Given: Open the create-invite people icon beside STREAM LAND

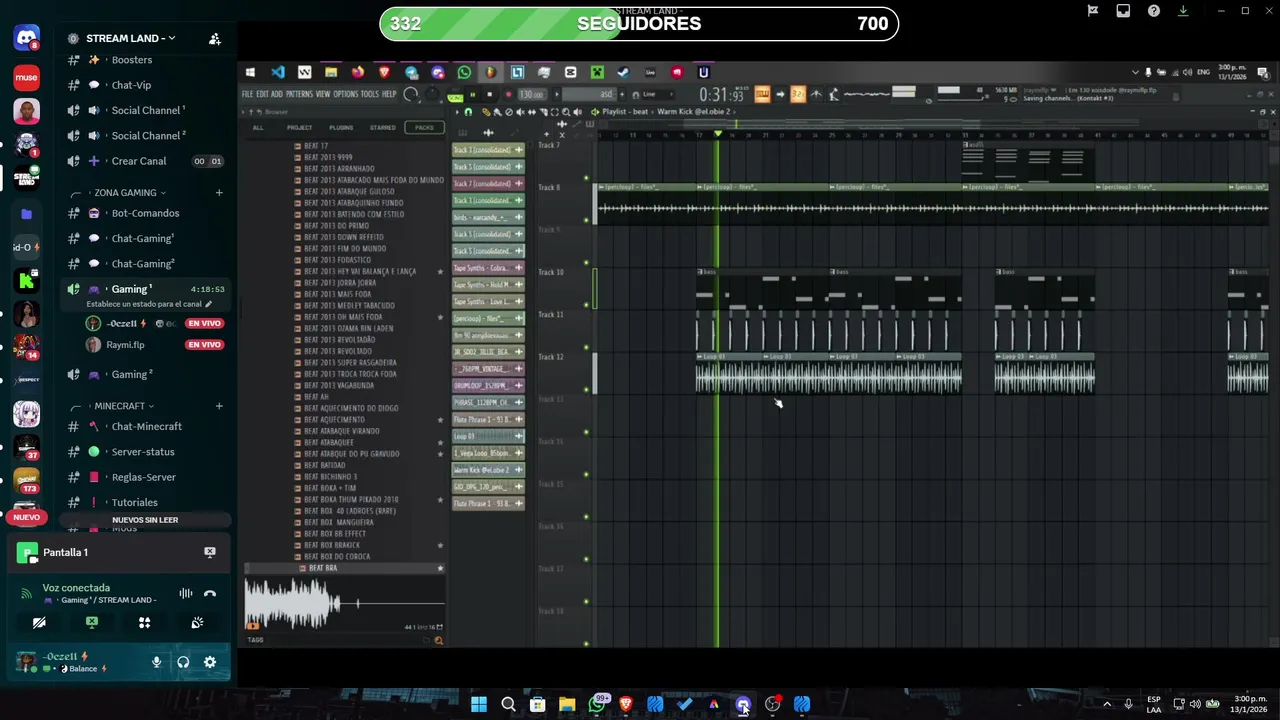Looking at the screenshot, I should click(214, 39).
